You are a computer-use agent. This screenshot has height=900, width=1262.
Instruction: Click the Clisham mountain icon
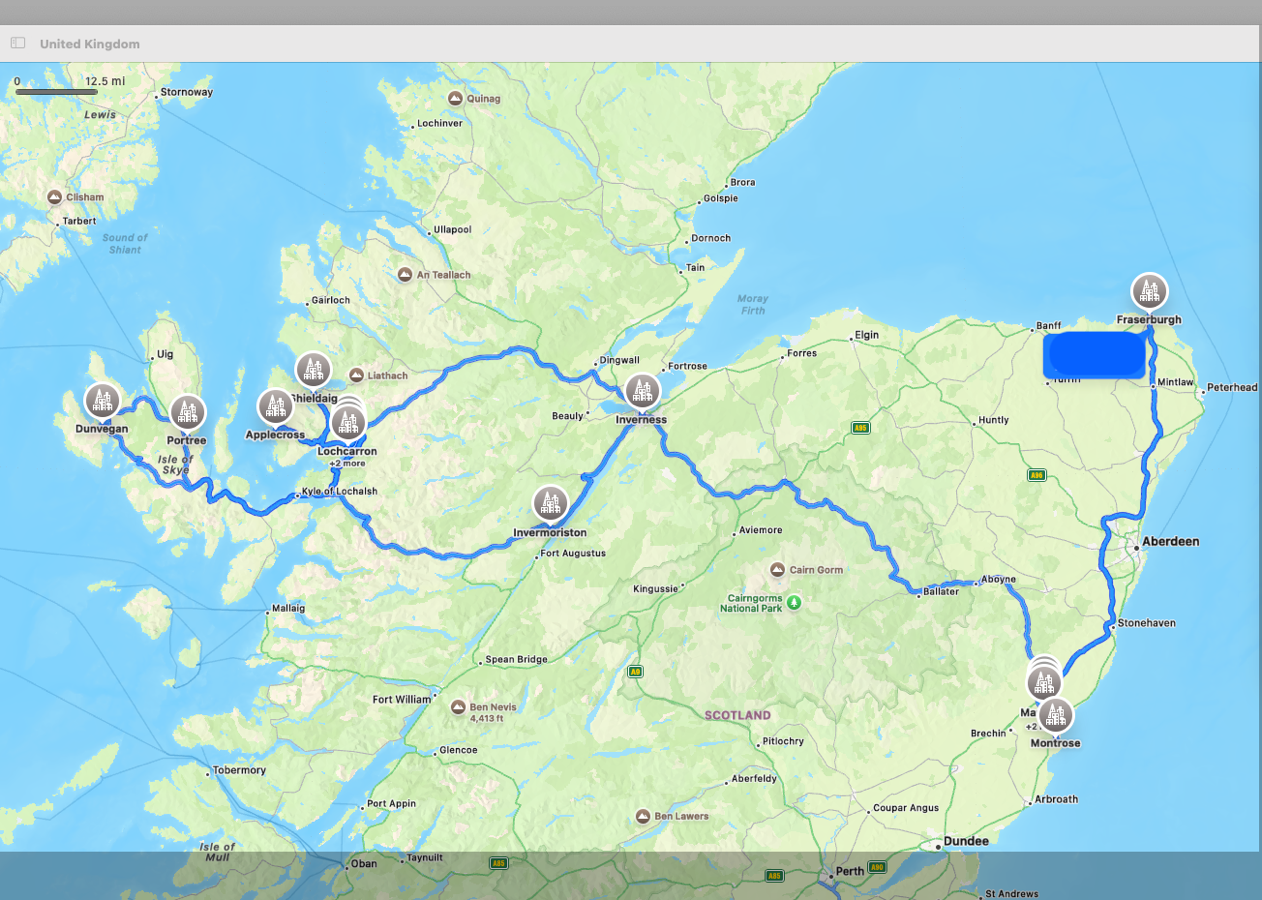(x=55, y=197)
